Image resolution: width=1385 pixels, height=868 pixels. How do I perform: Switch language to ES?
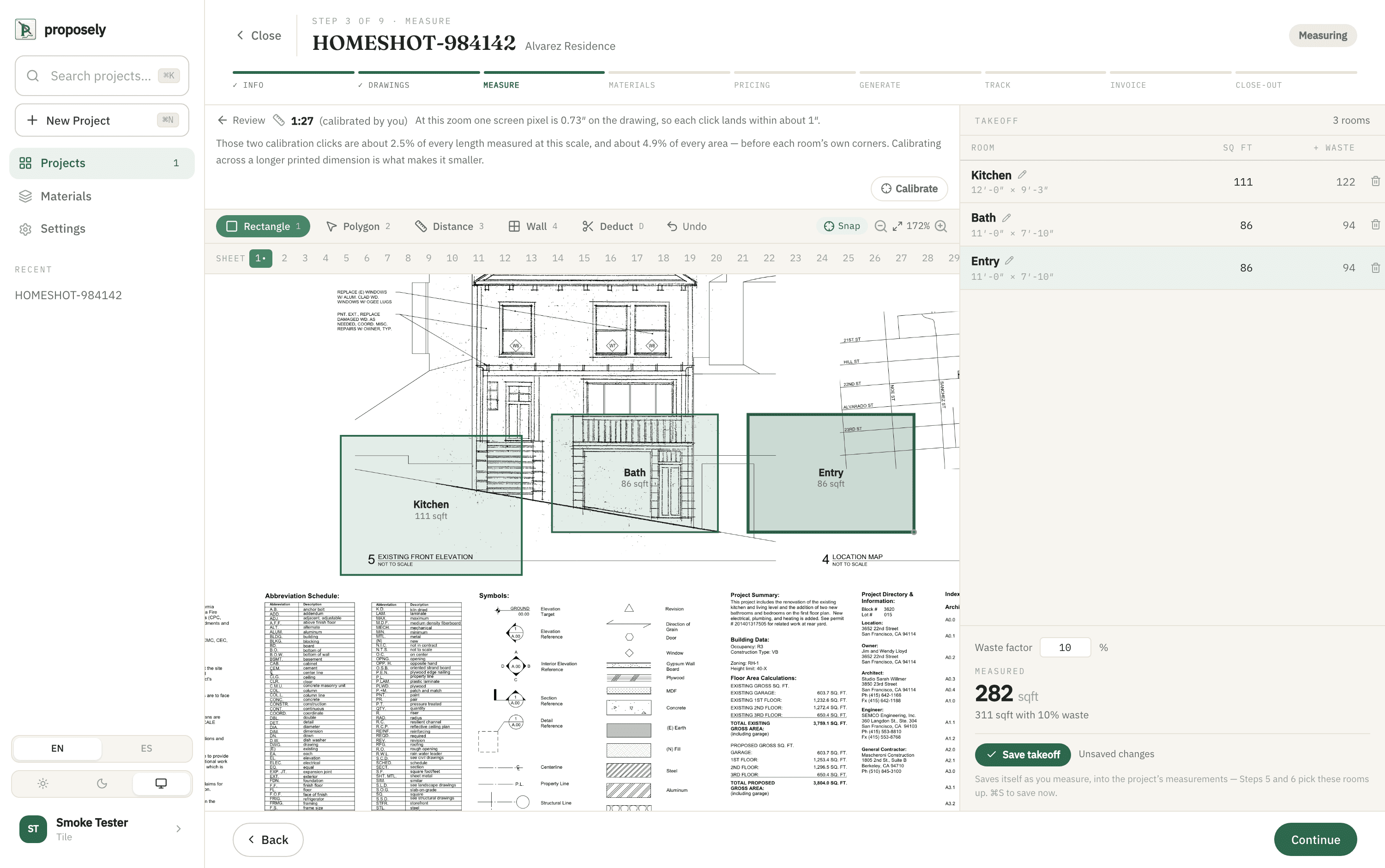click(146, 748)
